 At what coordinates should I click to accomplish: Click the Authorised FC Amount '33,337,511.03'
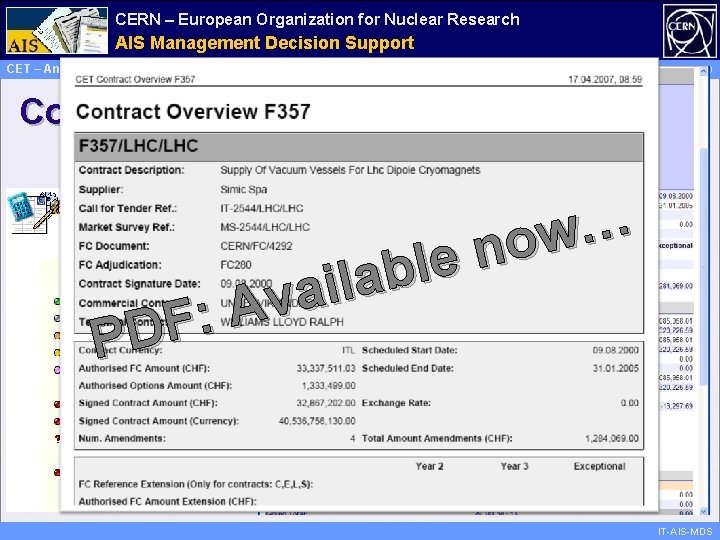tap(326, 368)
